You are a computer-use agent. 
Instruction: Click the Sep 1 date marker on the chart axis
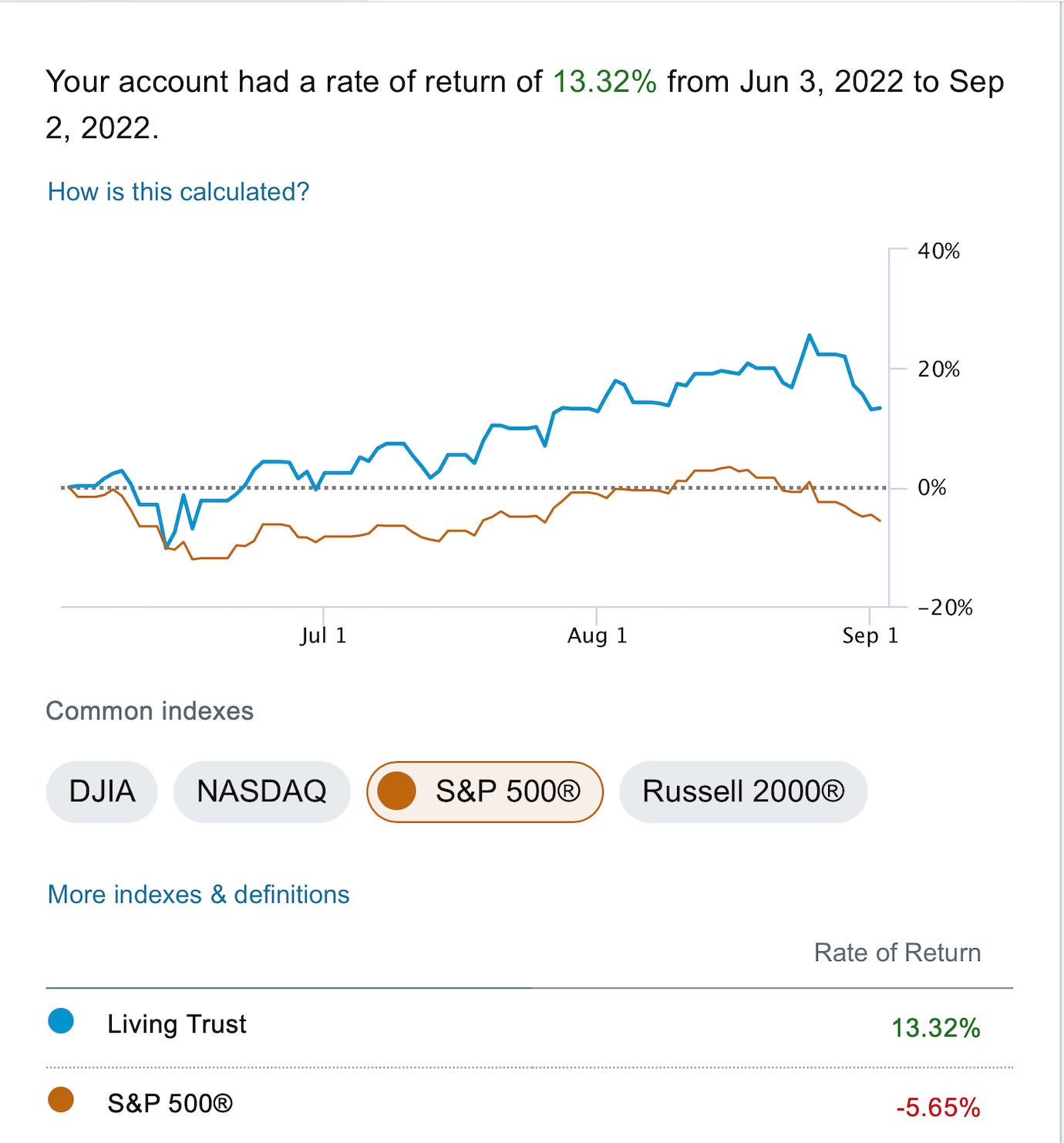coord(870,636)
